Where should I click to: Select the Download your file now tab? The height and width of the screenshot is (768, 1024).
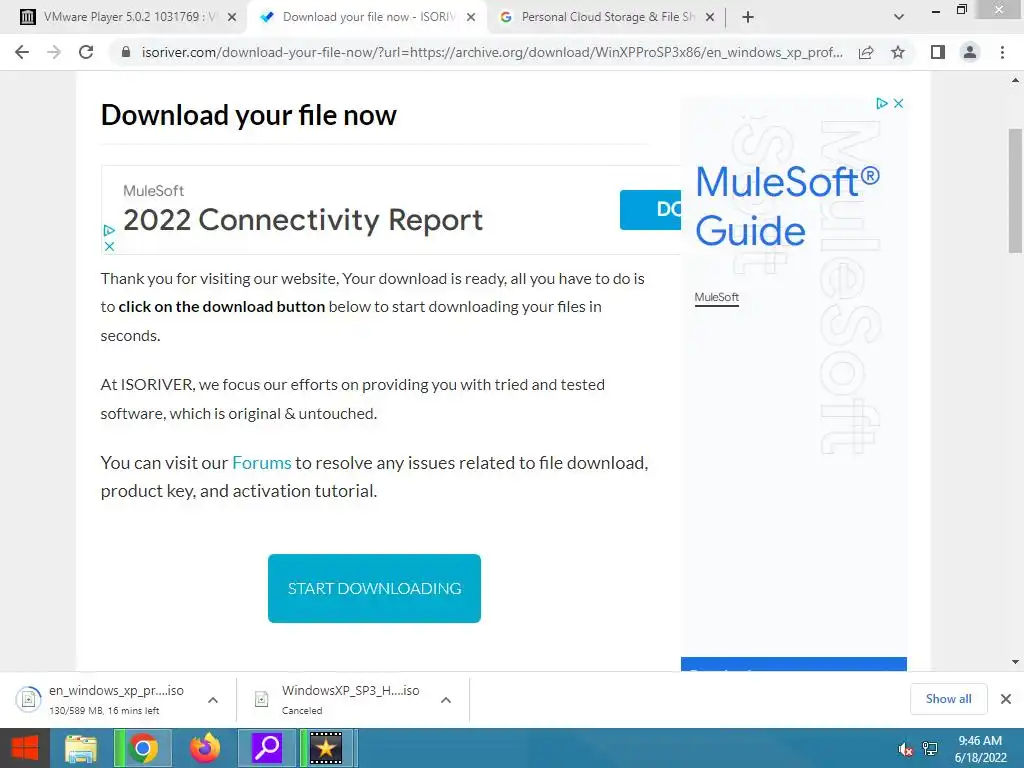coord(368,17)
